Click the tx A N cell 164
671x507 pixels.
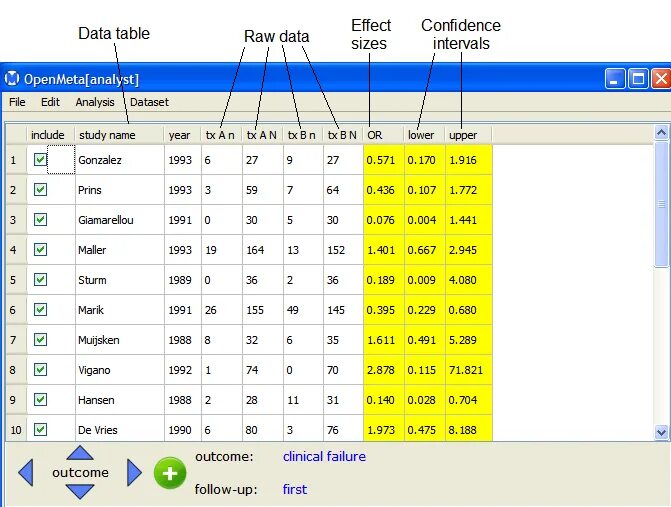pos(263,249)
